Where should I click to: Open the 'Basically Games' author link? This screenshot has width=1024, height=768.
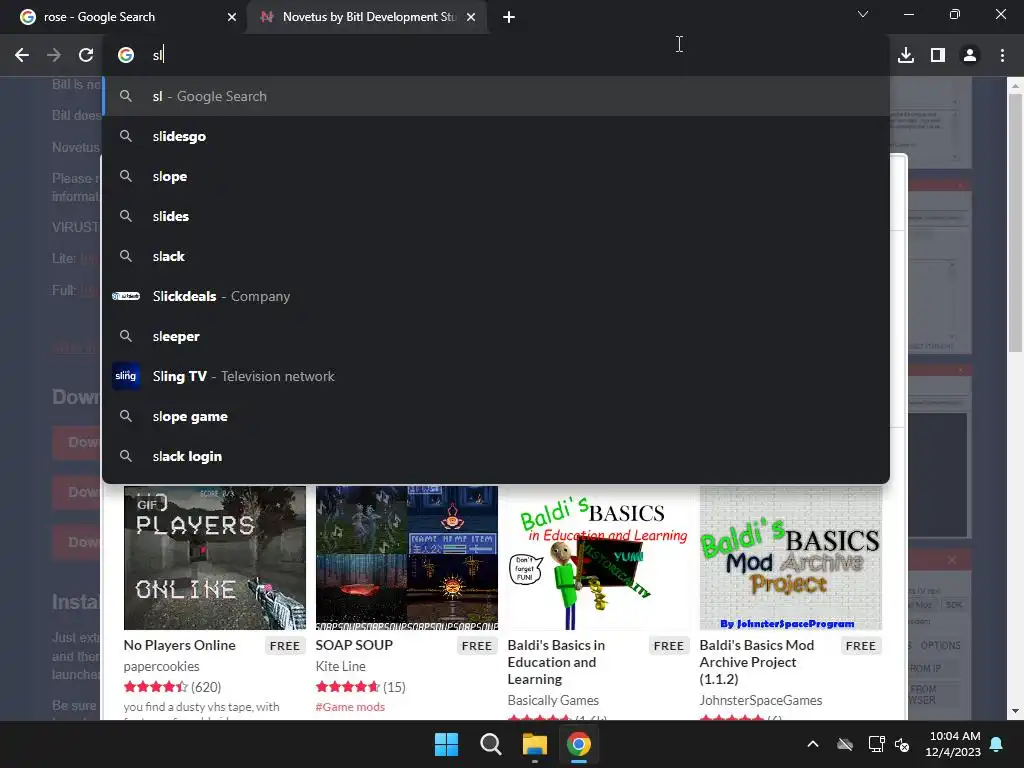(553, 700)
